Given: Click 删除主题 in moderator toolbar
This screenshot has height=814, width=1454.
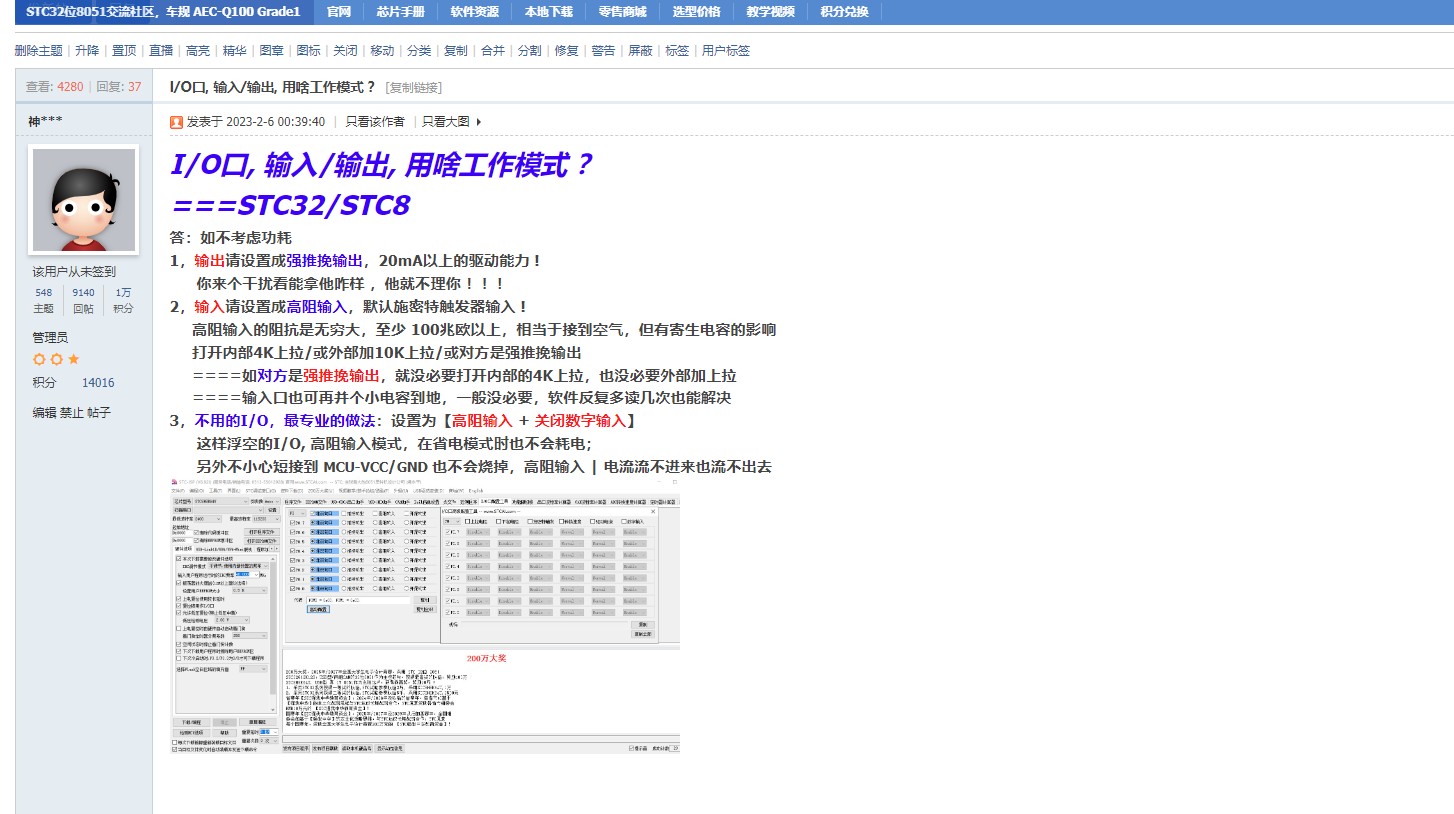Looking at the screenshot, I should coord(38,50).
